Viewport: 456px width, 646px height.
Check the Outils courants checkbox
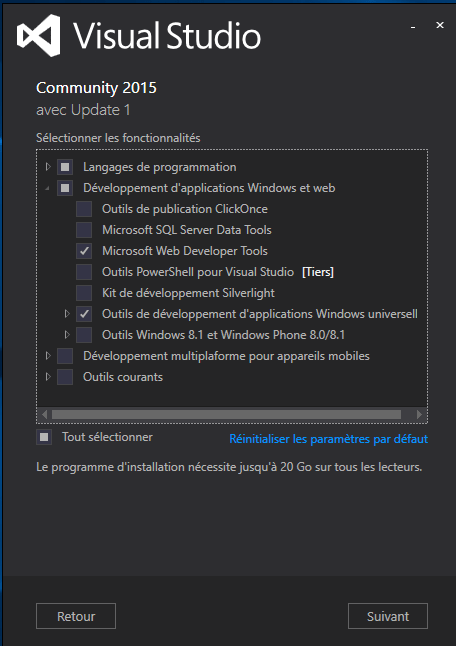(65, 377)
